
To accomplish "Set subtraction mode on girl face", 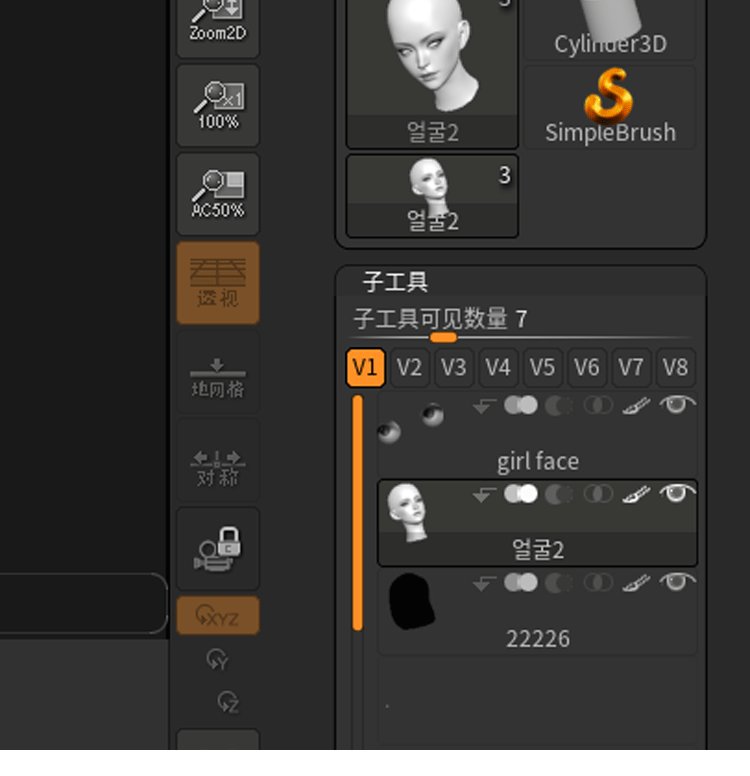I will click(559, 406).
